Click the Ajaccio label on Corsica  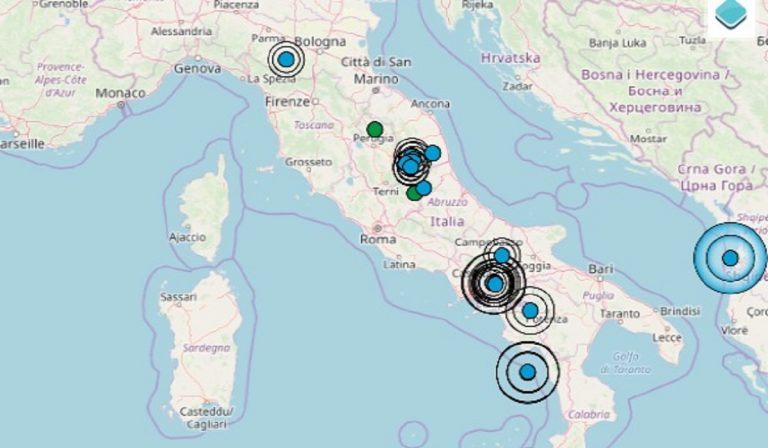pyautogui.click(x=188, y=237)
